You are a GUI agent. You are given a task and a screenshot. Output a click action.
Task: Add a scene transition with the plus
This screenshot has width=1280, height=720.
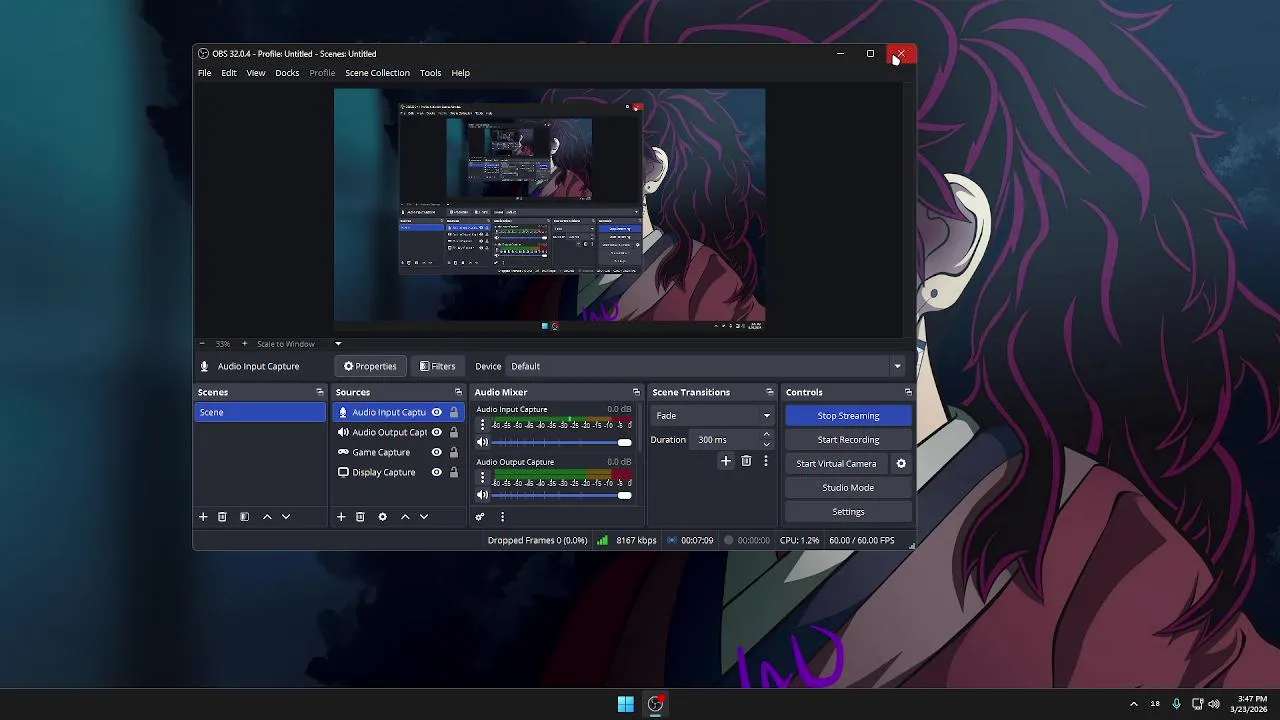[x=726, y=461]
